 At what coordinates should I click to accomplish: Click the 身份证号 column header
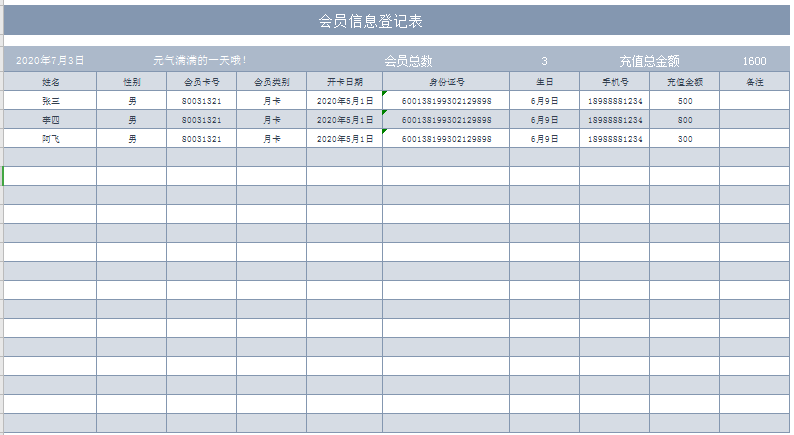tap(446, 81)
